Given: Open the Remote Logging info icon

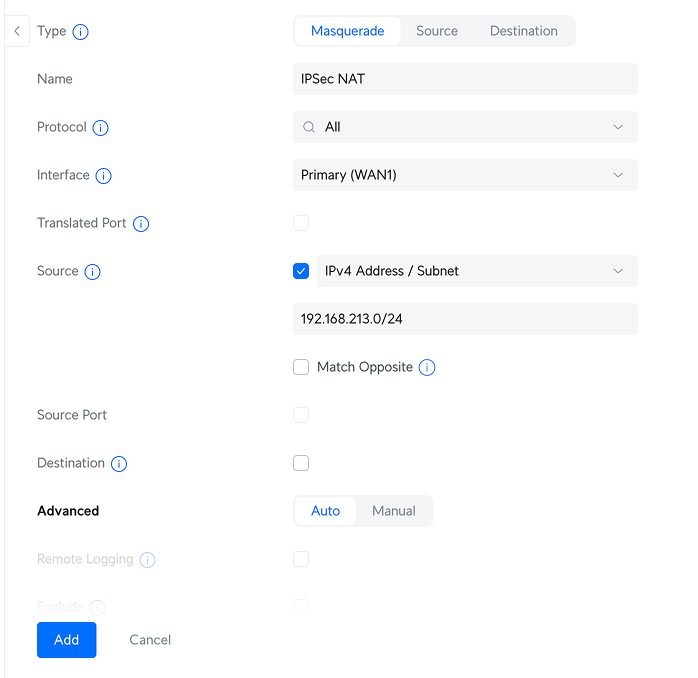Looking at the screenshot, I should (147, 560).
